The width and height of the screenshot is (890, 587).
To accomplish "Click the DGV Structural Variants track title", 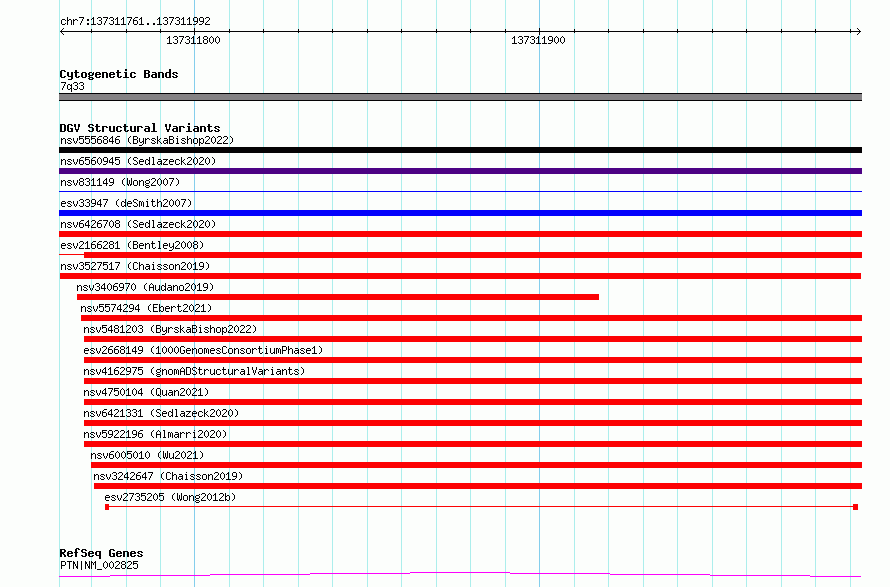I will pos(140,128).
